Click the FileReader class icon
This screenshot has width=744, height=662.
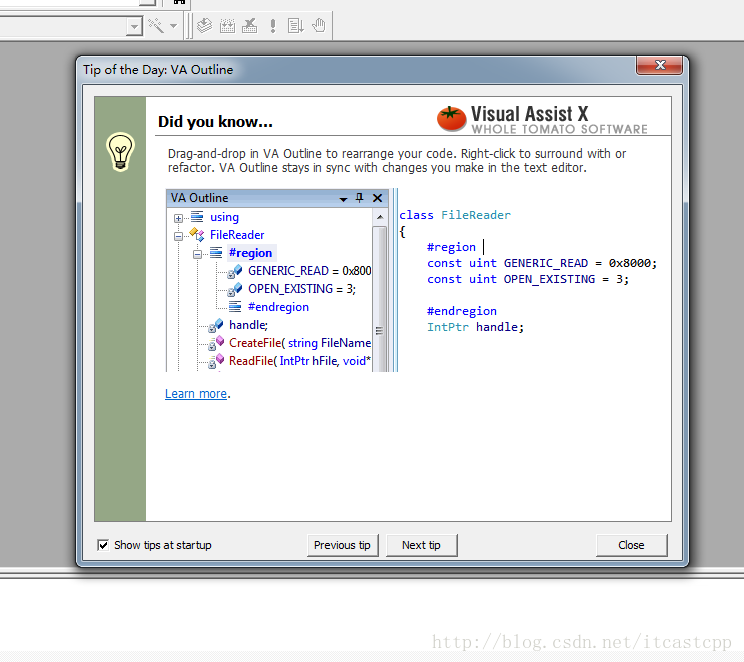tap(197, 234)
